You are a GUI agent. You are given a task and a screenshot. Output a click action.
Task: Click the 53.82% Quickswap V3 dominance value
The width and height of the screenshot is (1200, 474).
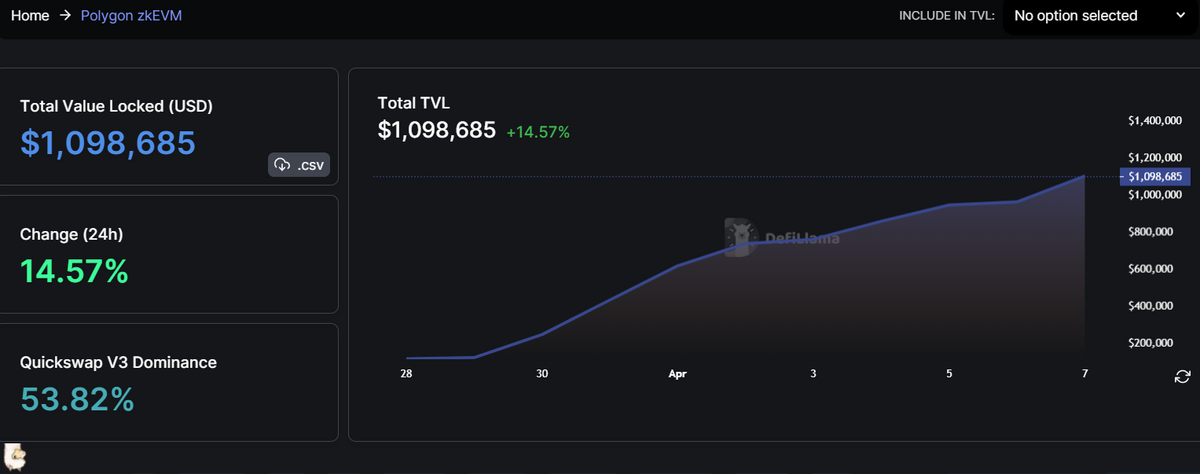[x=77, y=399]
